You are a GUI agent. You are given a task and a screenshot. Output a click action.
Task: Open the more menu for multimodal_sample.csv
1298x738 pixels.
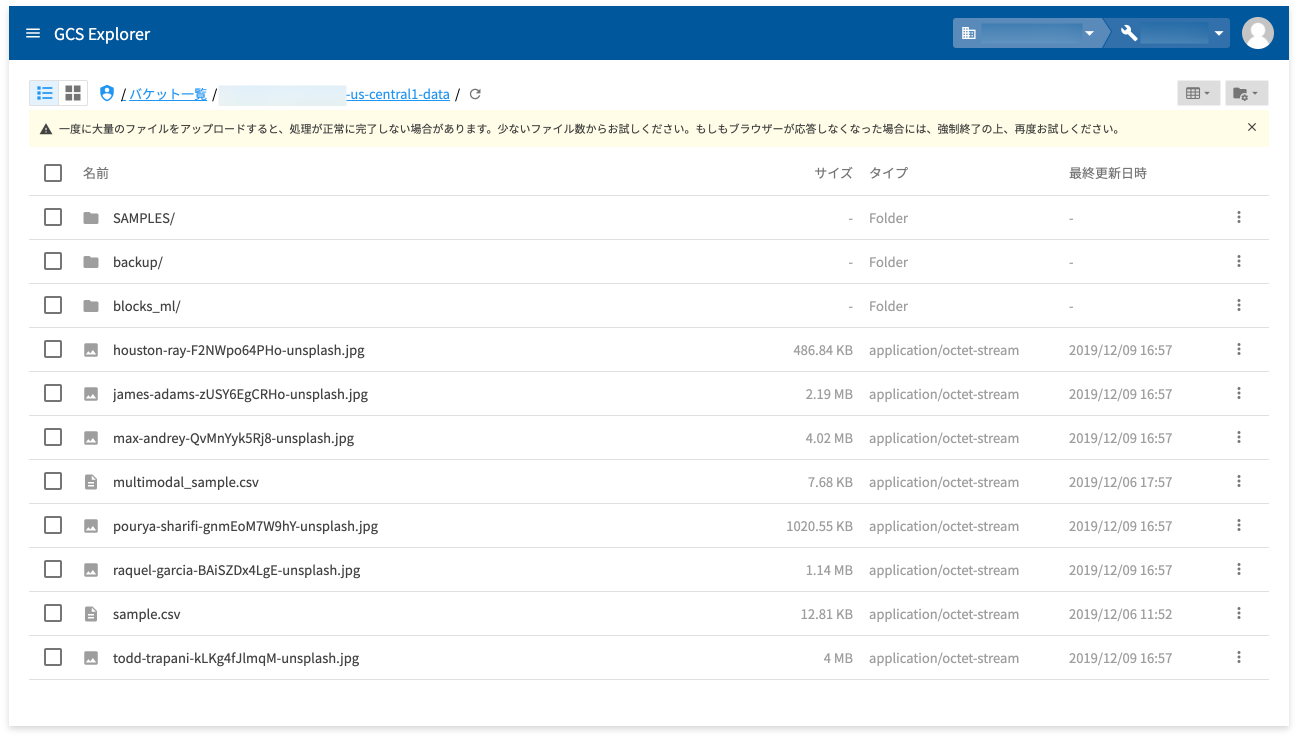tap(1239, 481)
